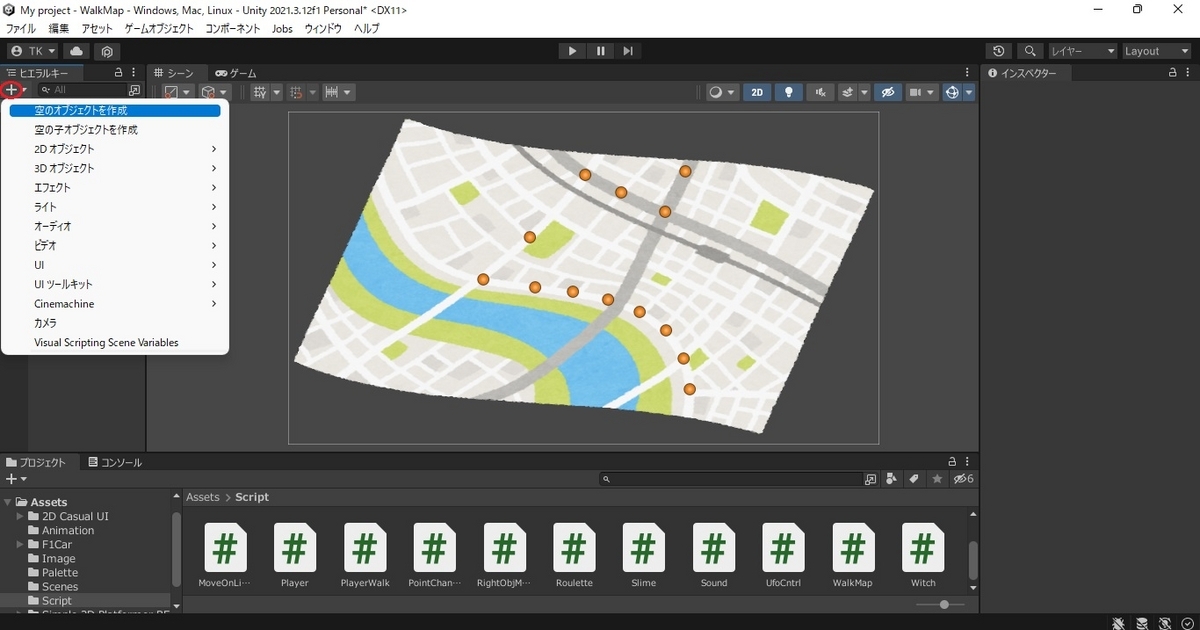
Task: Expand the 2D Casual UI folder
Action: 20,517
